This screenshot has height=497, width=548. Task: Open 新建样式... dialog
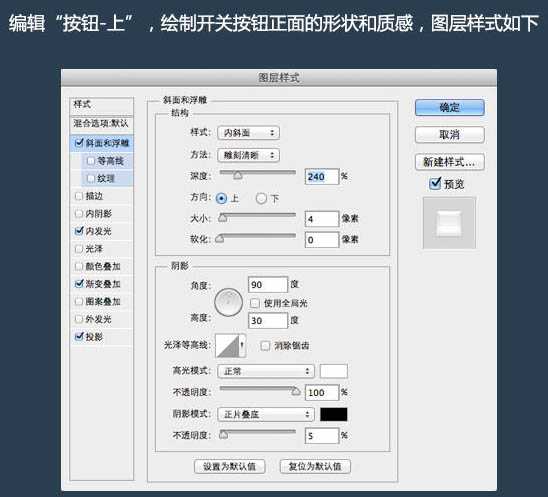pyautogui.click(x=449, y=162)
